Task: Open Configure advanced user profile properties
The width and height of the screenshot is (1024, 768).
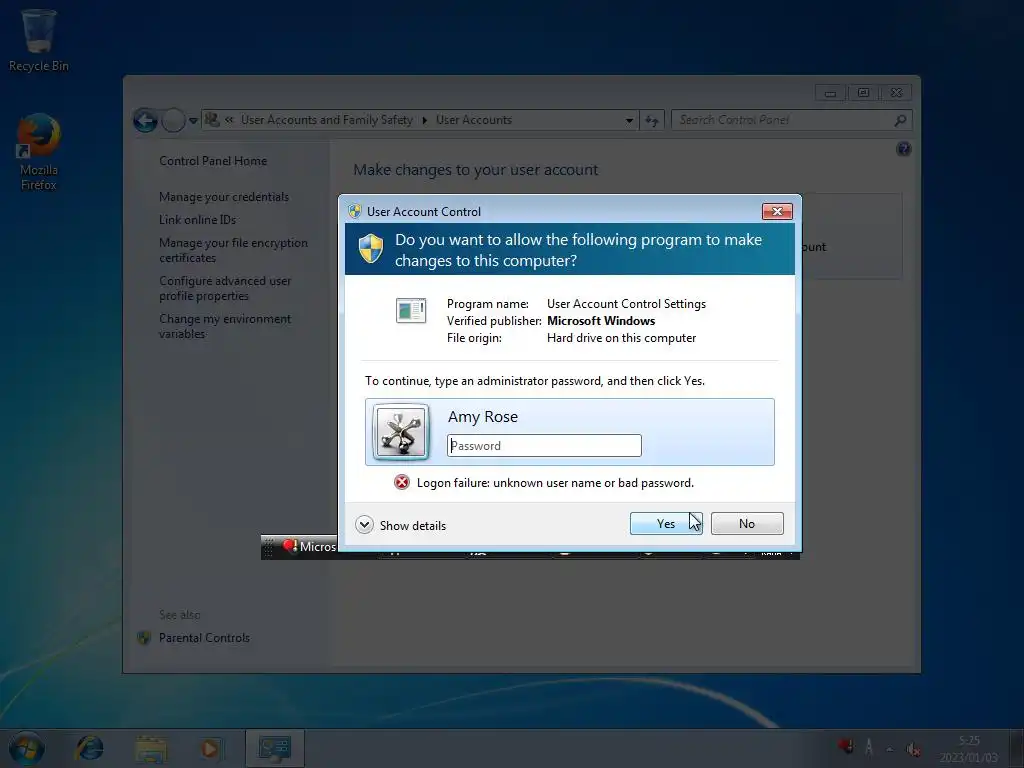Action: click(225, 288)
